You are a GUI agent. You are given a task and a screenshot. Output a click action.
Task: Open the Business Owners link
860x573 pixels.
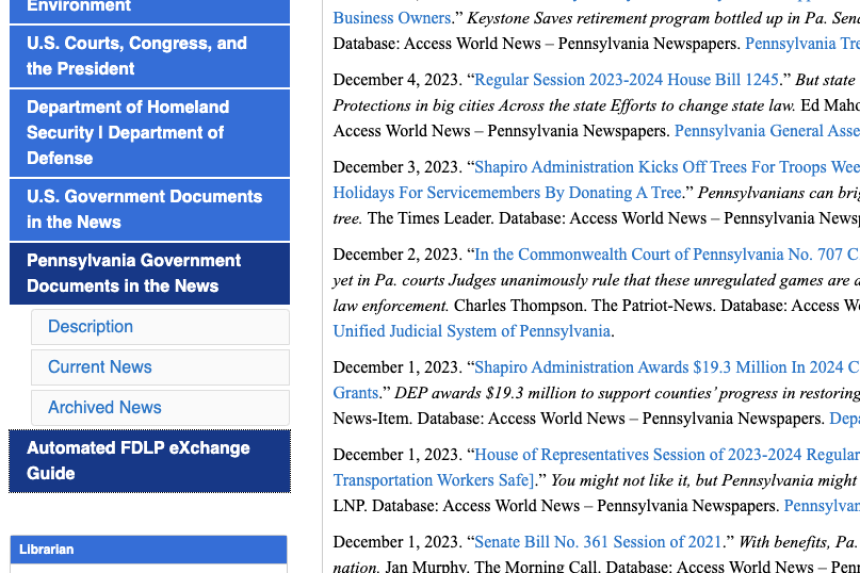[x=392, y=18]
